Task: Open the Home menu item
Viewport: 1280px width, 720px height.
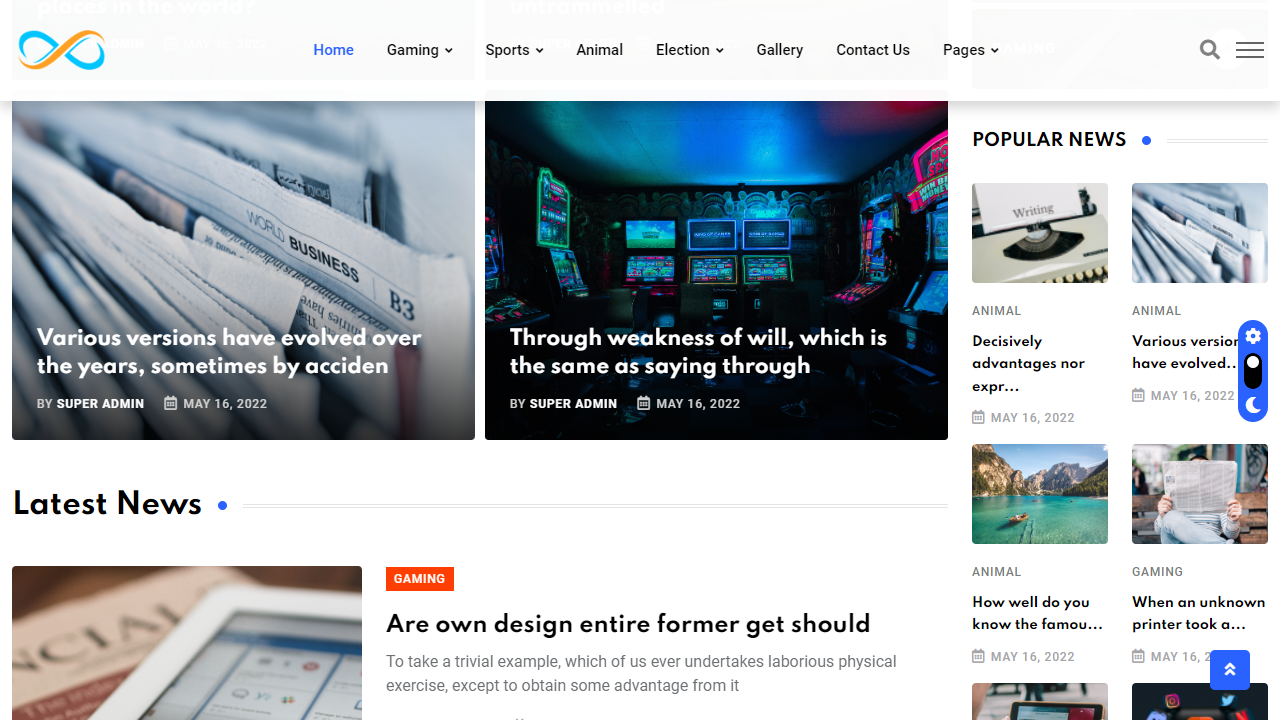Action: point(333,50)
